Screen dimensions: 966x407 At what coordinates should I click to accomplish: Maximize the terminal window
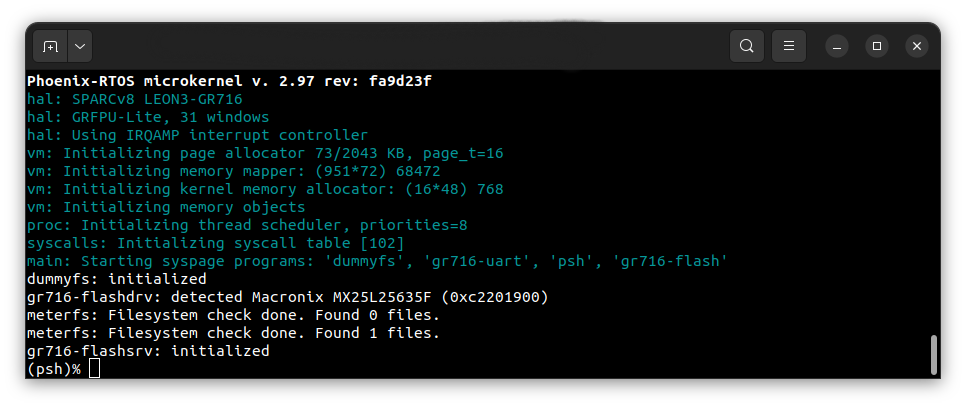click(877, 46)
